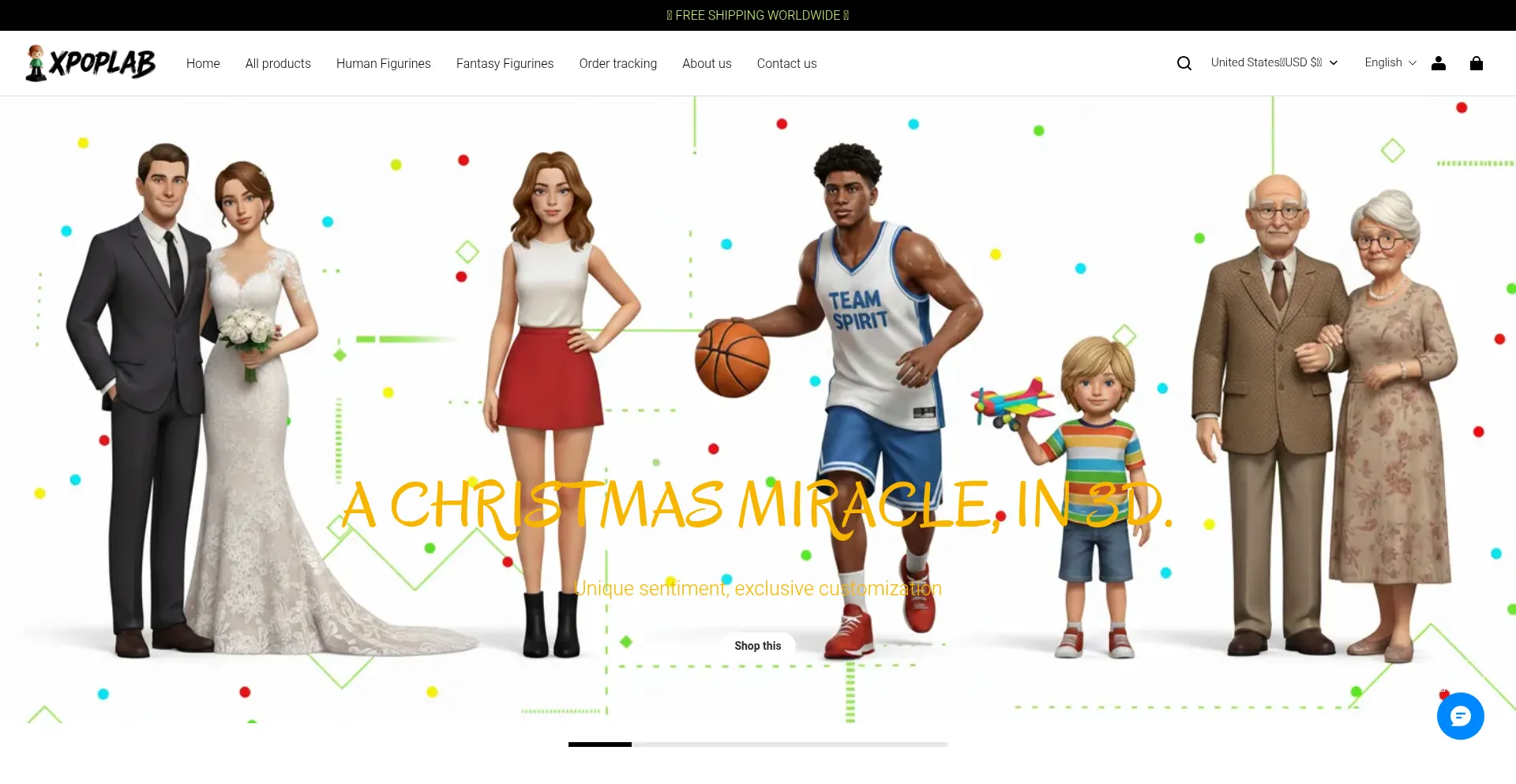Go to the Home menu item
The image size is (1516, 784).
(x=203, y=64)
